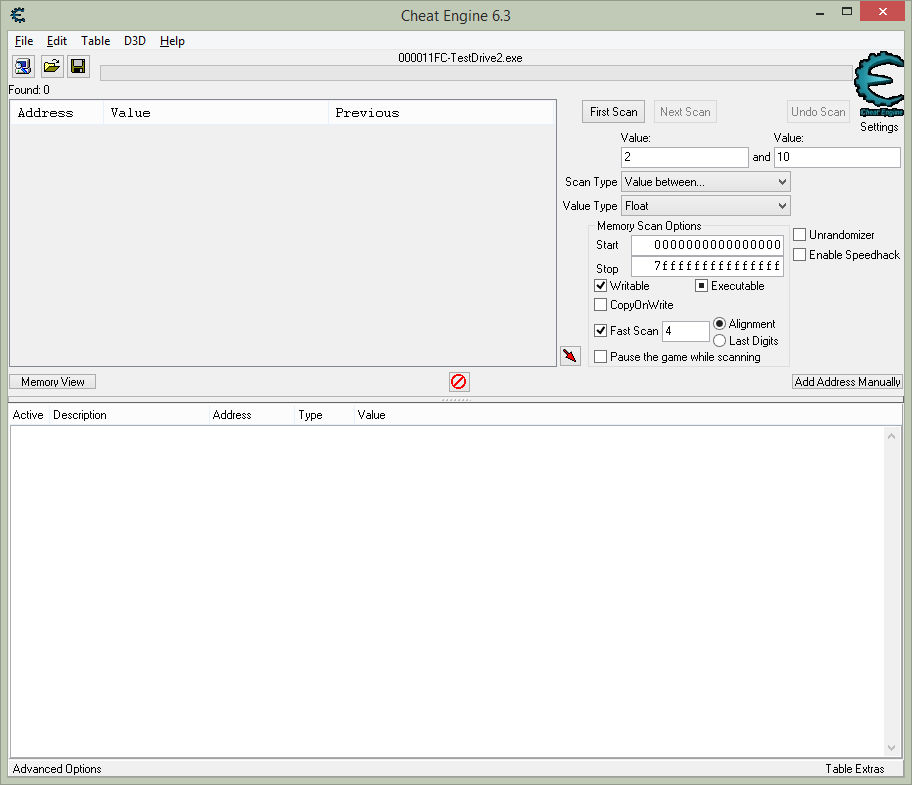912x785 pixels.
Task: Click the Cheat Engine title bar app icon
Action: coord(19,15)
